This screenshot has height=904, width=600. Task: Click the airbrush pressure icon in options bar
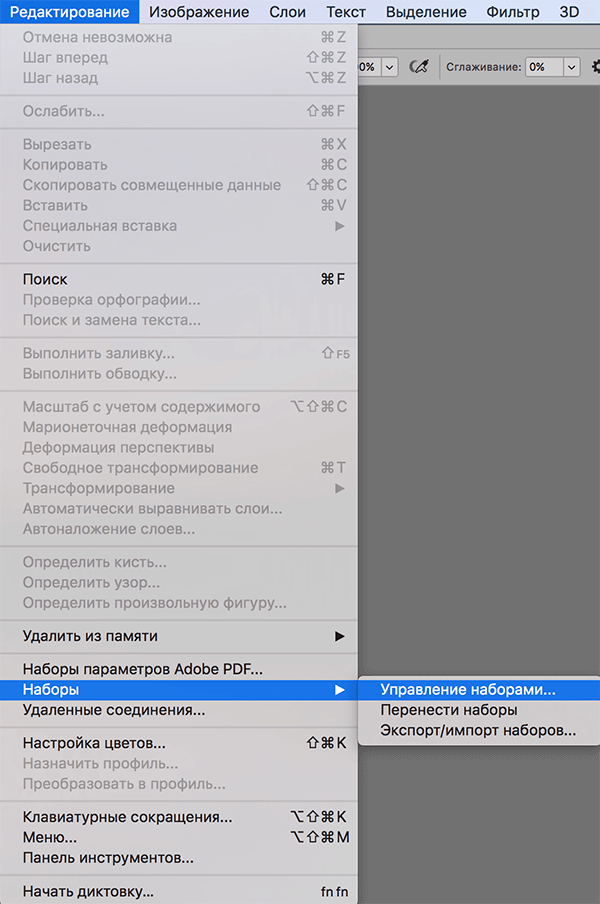[419, 67]
